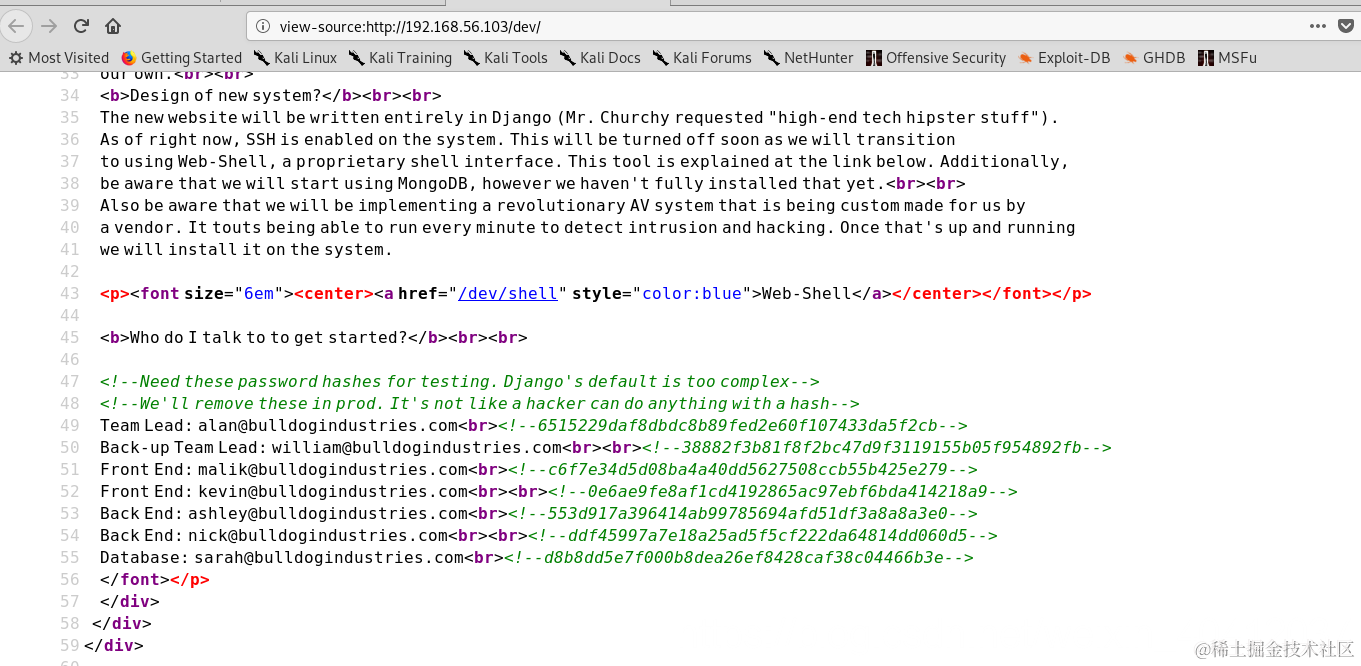1361x666 pixels.
Task: Click malik's hash comment on line 51
Action: tap(743, 469)
